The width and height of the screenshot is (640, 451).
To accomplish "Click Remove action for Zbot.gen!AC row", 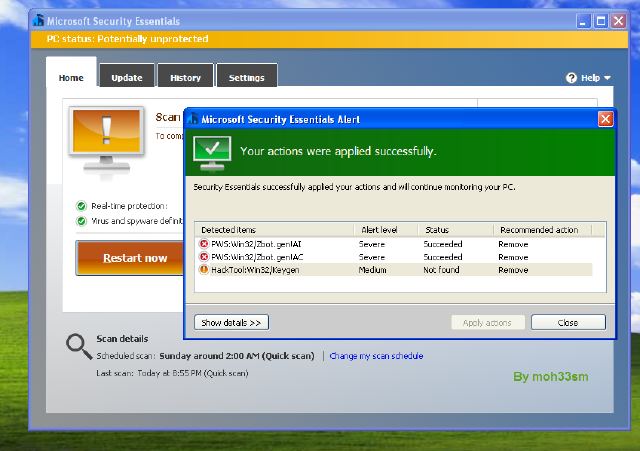I will 513,257.
